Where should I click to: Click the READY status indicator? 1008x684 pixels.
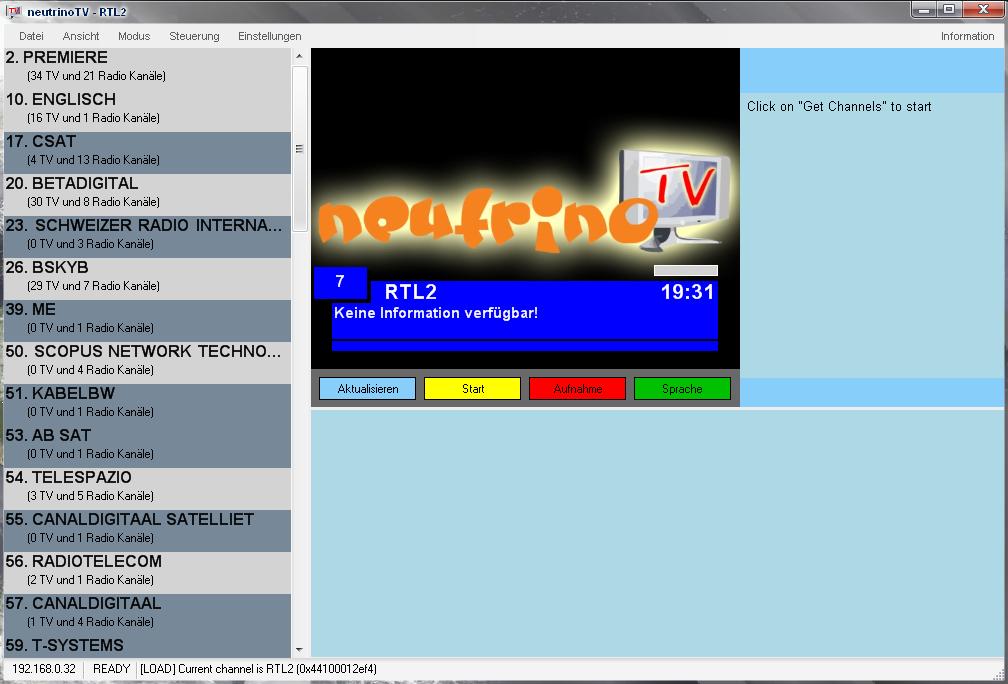point(111,669)
